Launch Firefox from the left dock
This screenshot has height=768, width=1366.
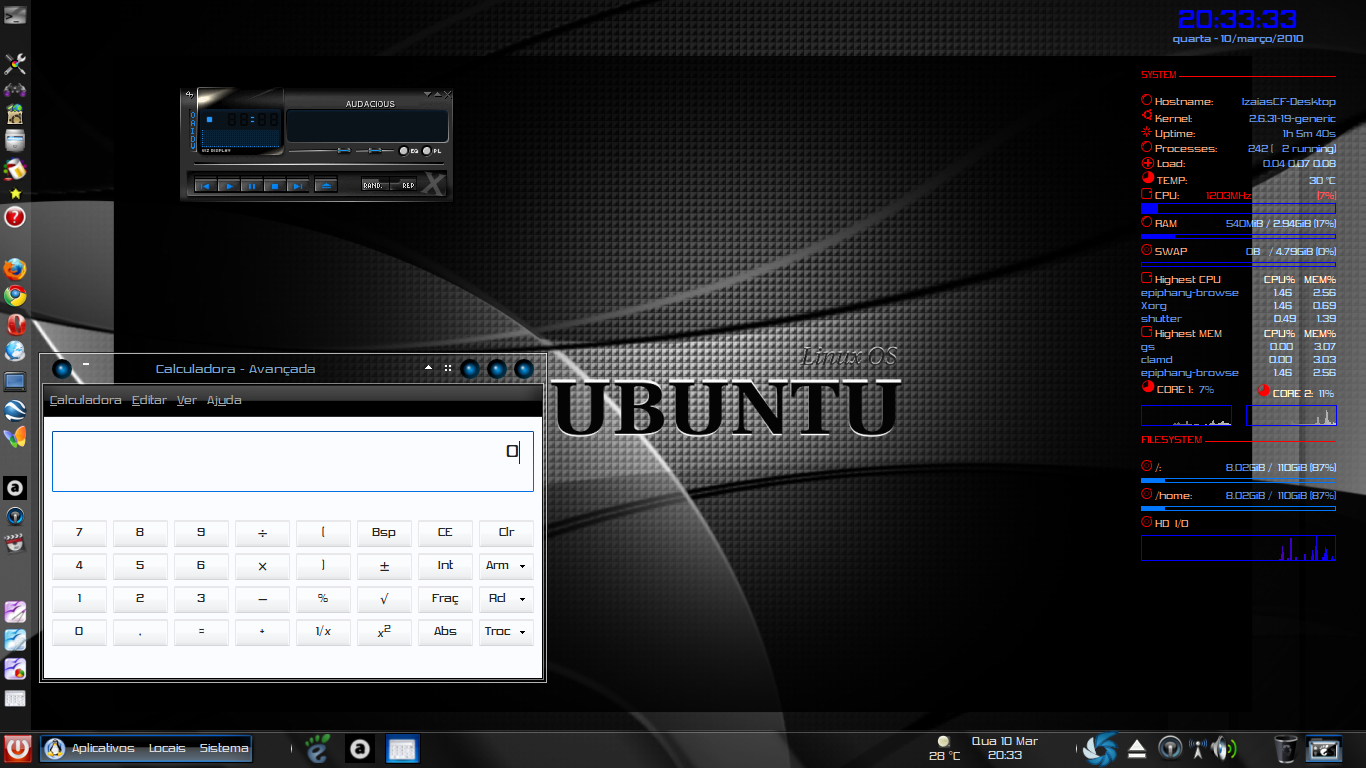[x=14, y=269]
